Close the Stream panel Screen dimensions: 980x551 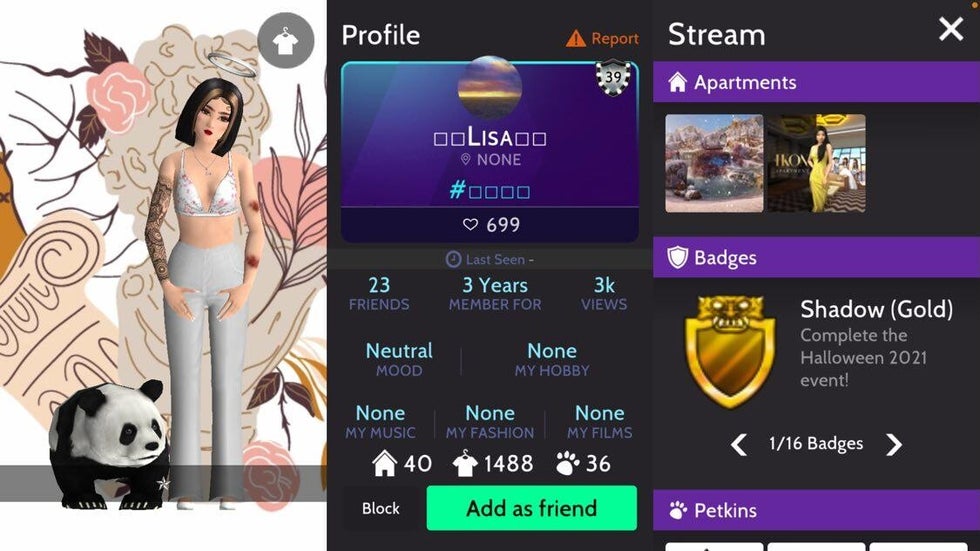951,29
